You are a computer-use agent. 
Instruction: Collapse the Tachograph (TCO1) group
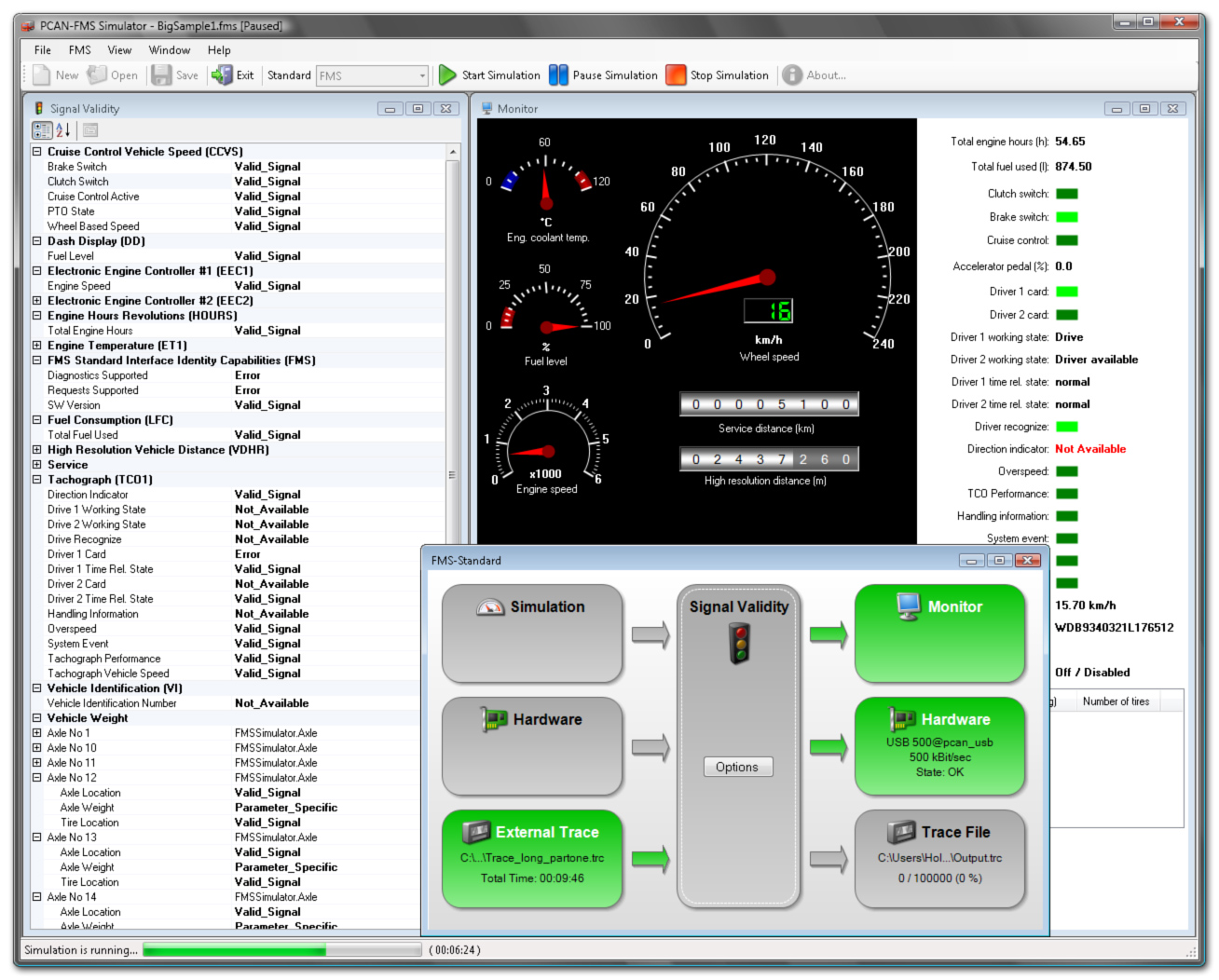(x=37, y=480)
